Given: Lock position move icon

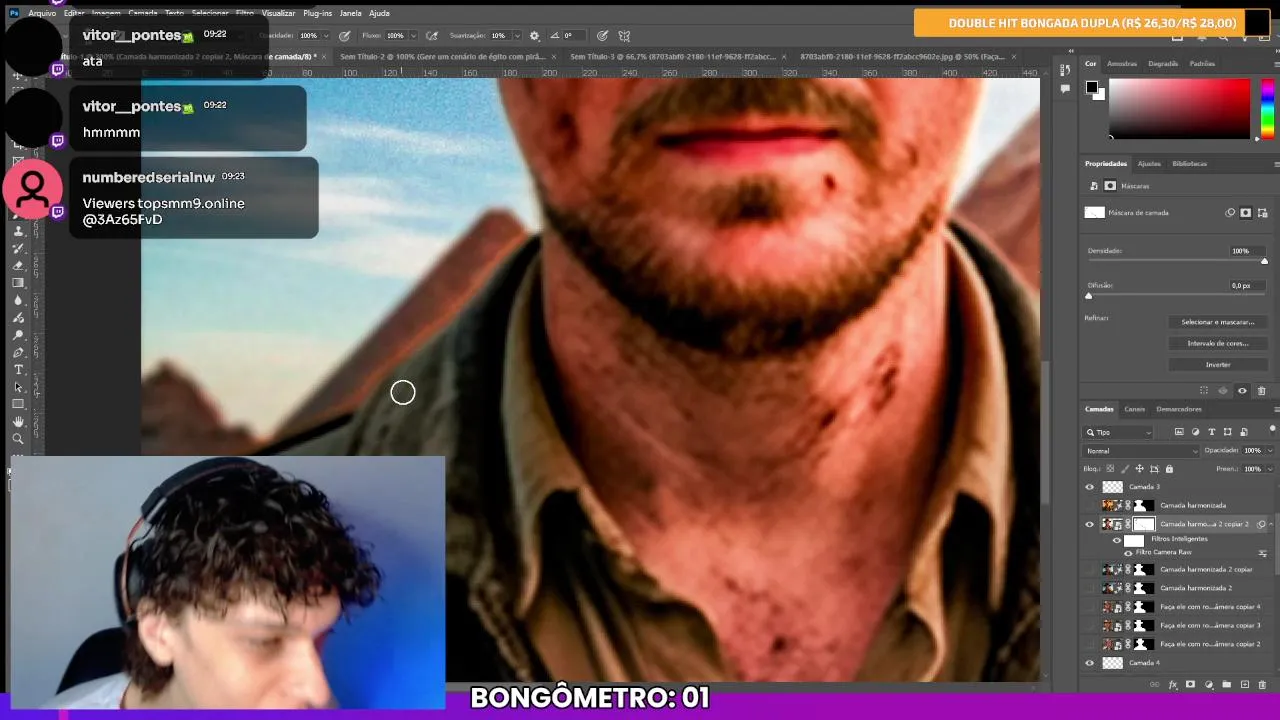Looking at the screenshot, I should [x=1140, y=469].
